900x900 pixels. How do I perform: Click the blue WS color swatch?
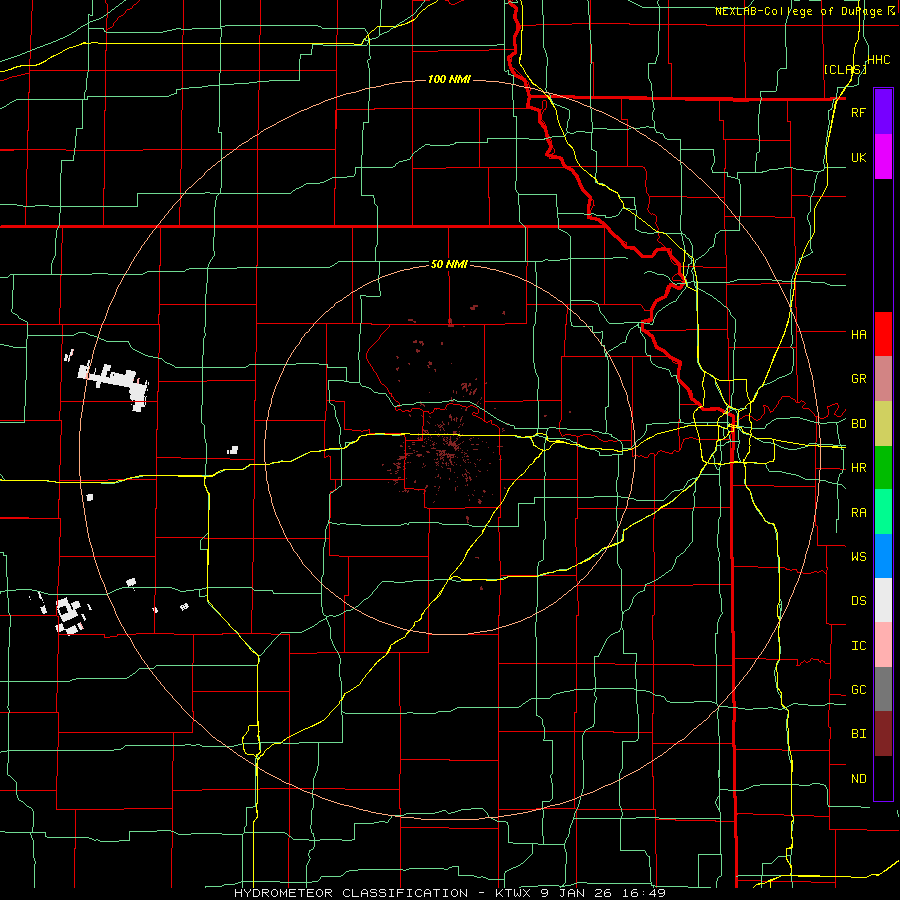(883, 556)
